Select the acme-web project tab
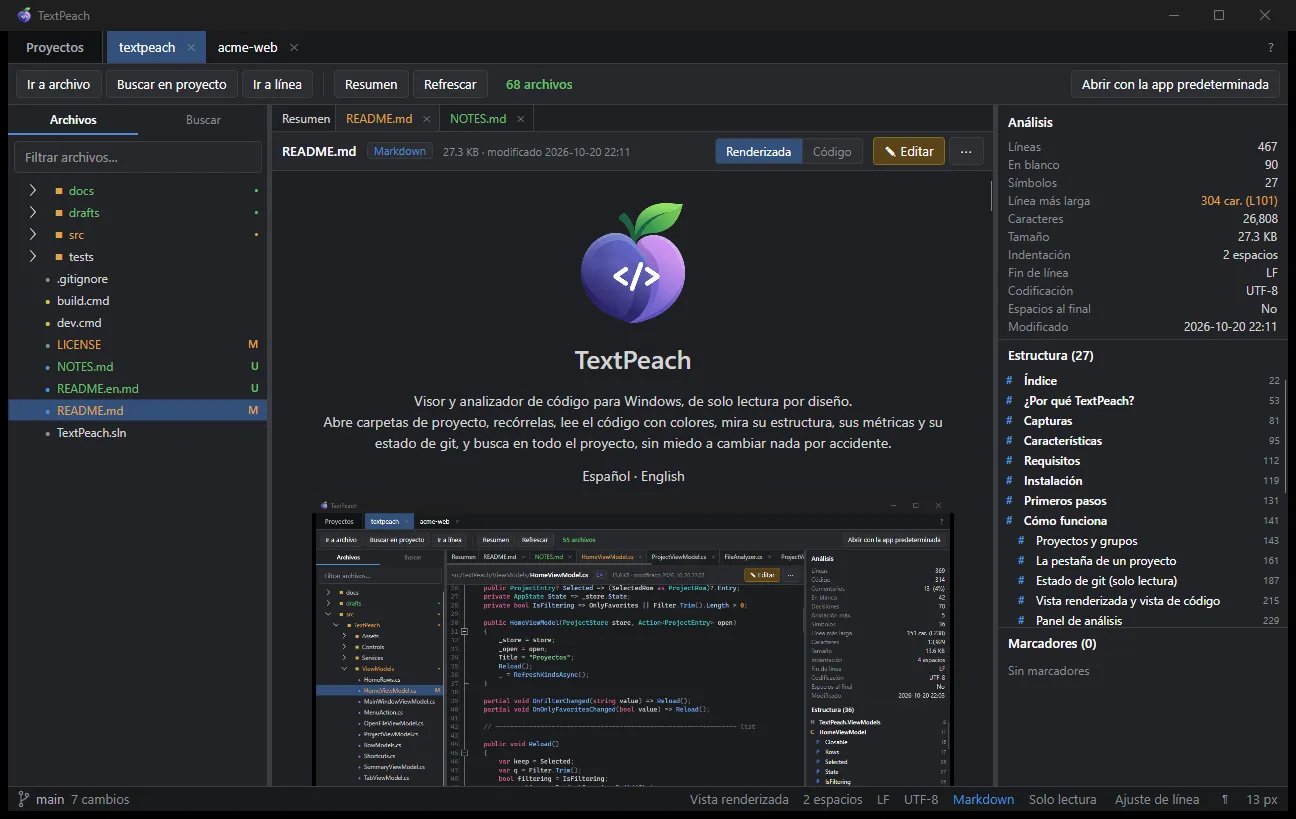The height and width of the screenshot is (819, 1296). [x=248, y=47]
